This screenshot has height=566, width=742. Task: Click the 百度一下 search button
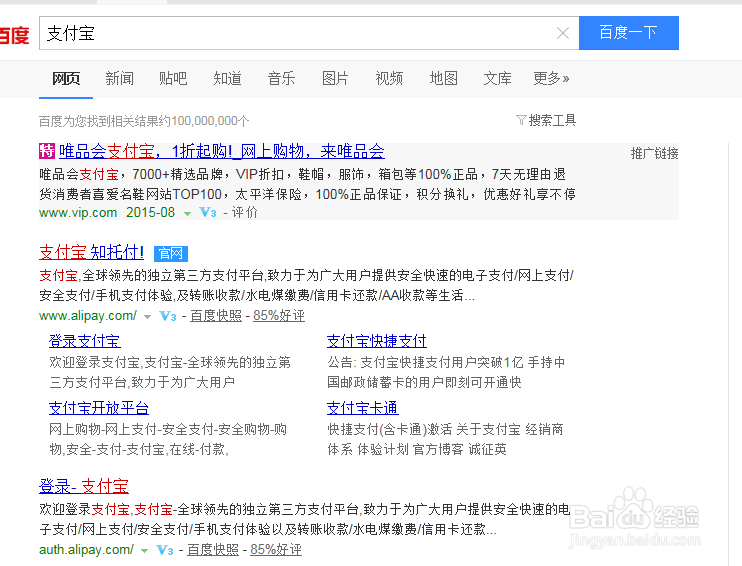point(629,33)
